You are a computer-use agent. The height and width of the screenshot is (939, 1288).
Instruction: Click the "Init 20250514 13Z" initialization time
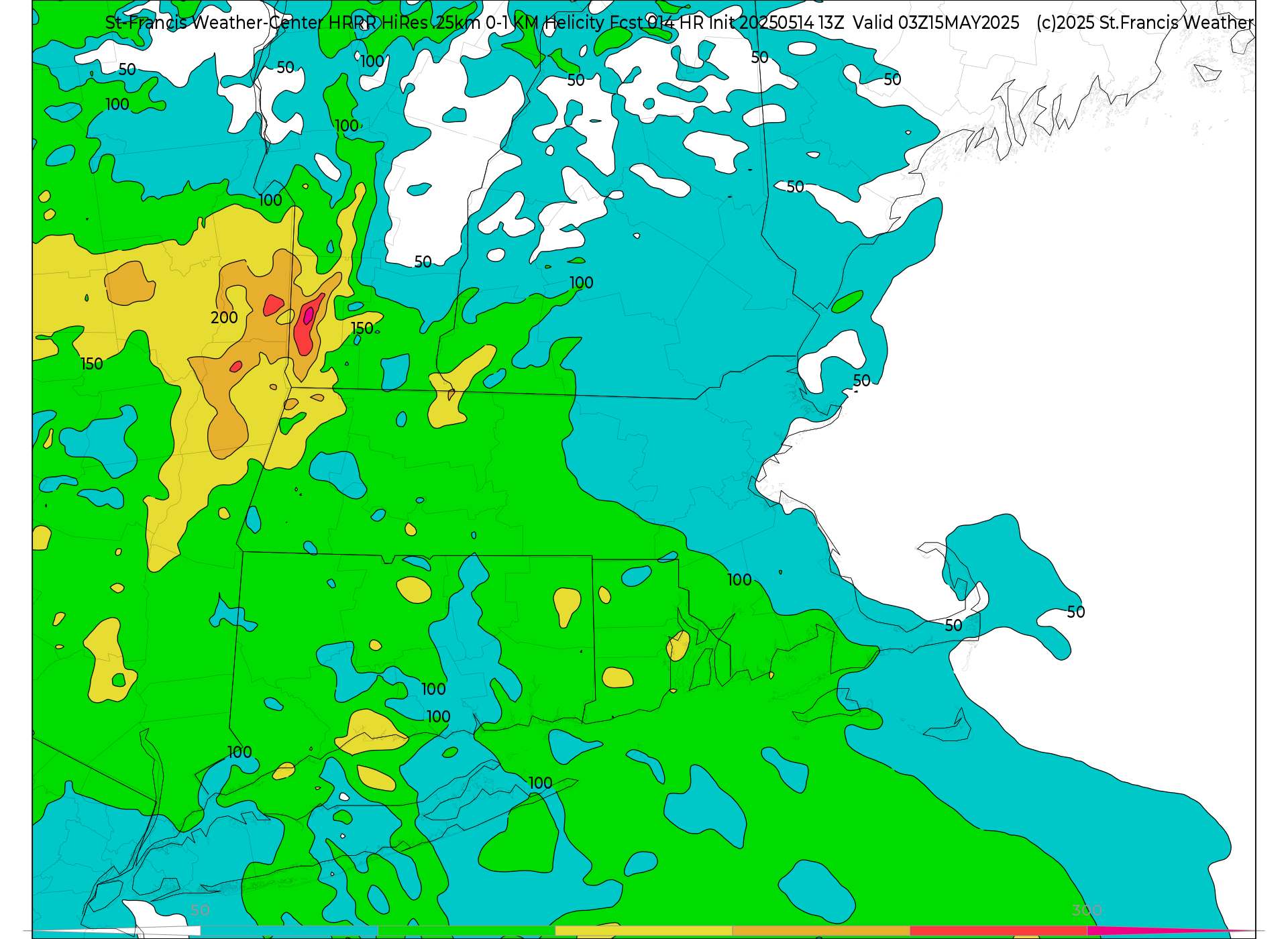click(x=777, y=23)
